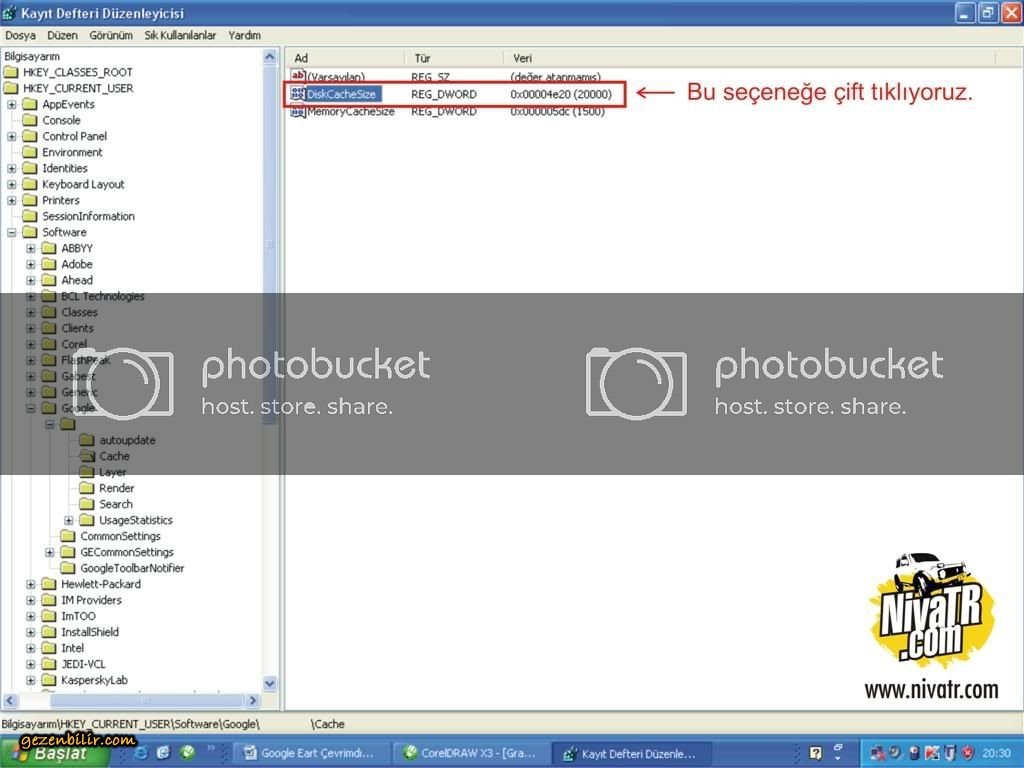Select the GoogleToolbarNotifier folder icon
1024x768 pixels.
click(x=67, y=568)
